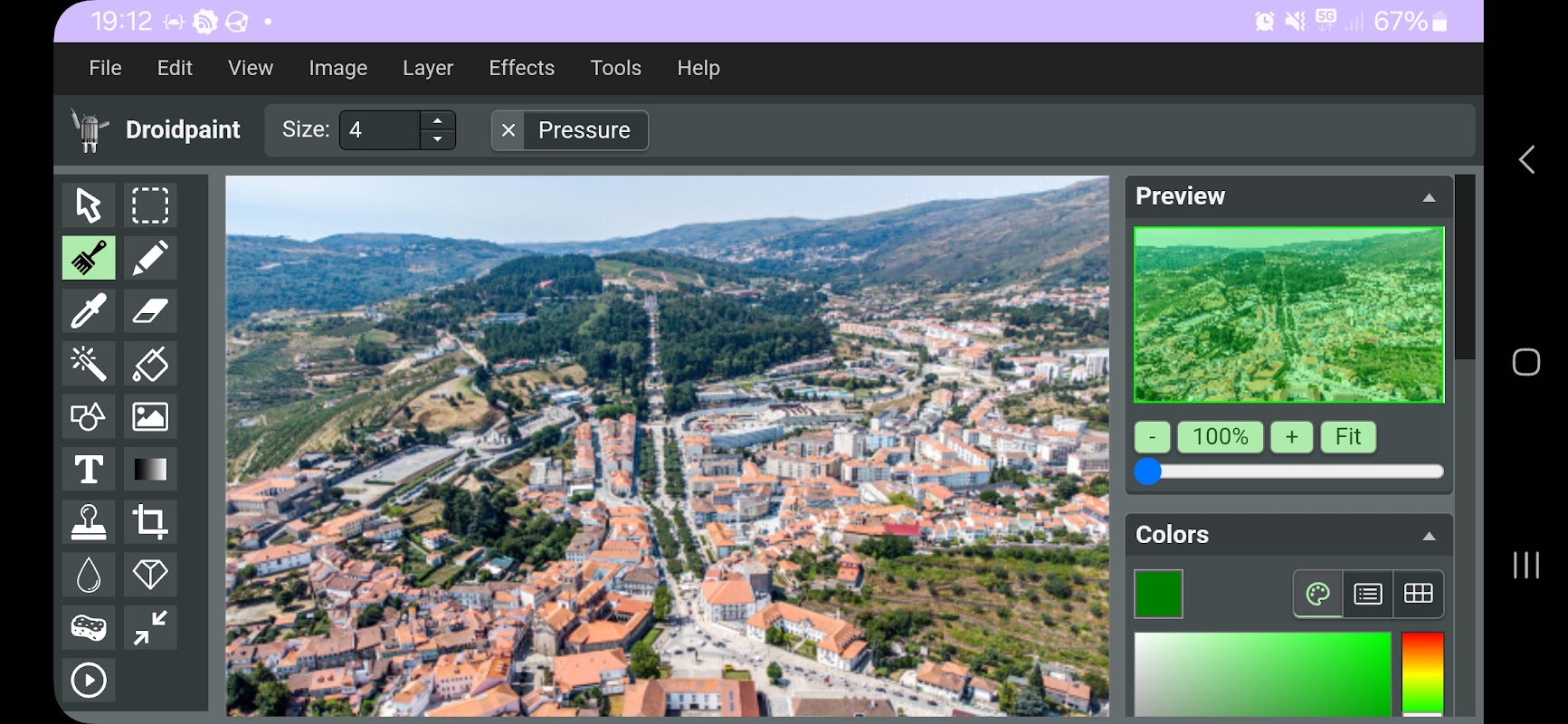Toggle the Pressure option off

508,130
